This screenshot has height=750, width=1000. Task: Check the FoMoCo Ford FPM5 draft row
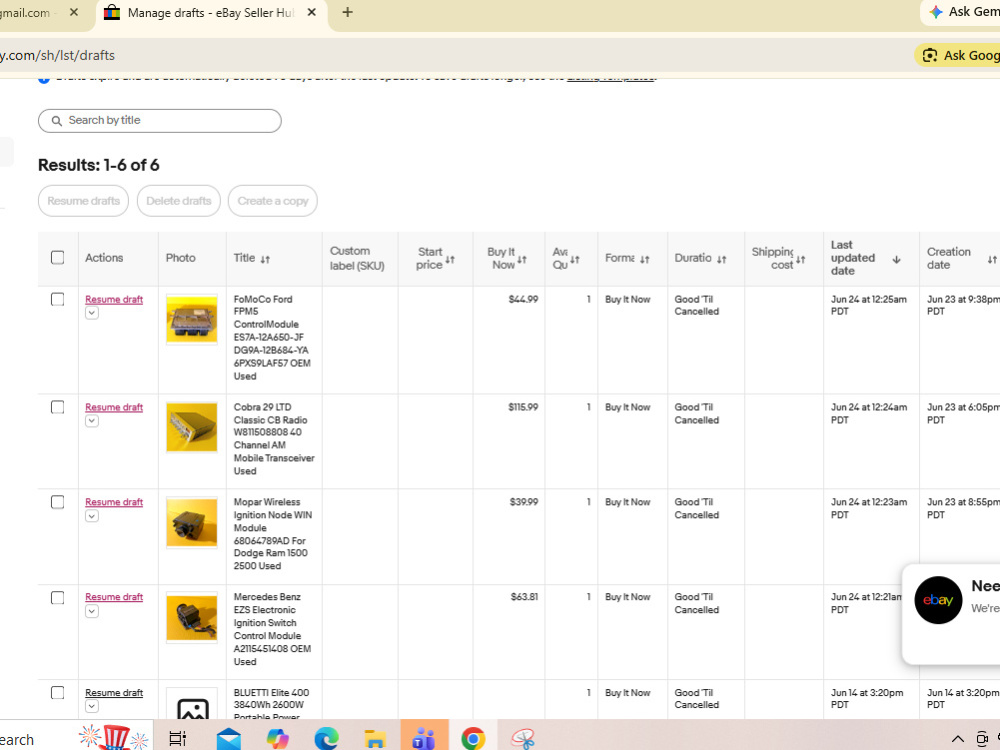[57, 299]
